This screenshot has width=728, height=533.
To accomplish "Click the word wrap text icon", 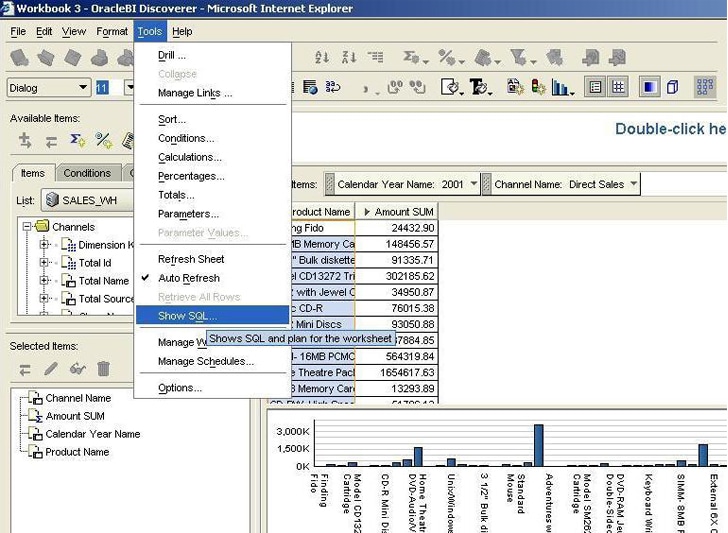I will pos(333,87).
